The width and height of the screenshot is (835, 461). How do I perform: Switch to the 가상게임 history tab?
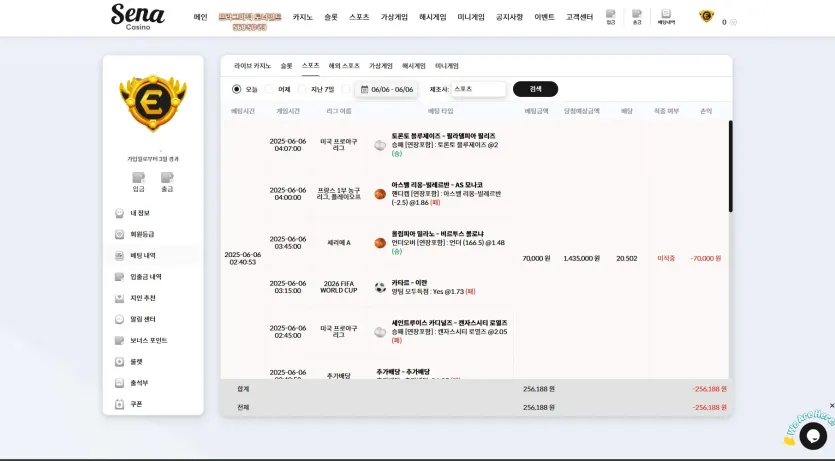(x=381, y=66)
